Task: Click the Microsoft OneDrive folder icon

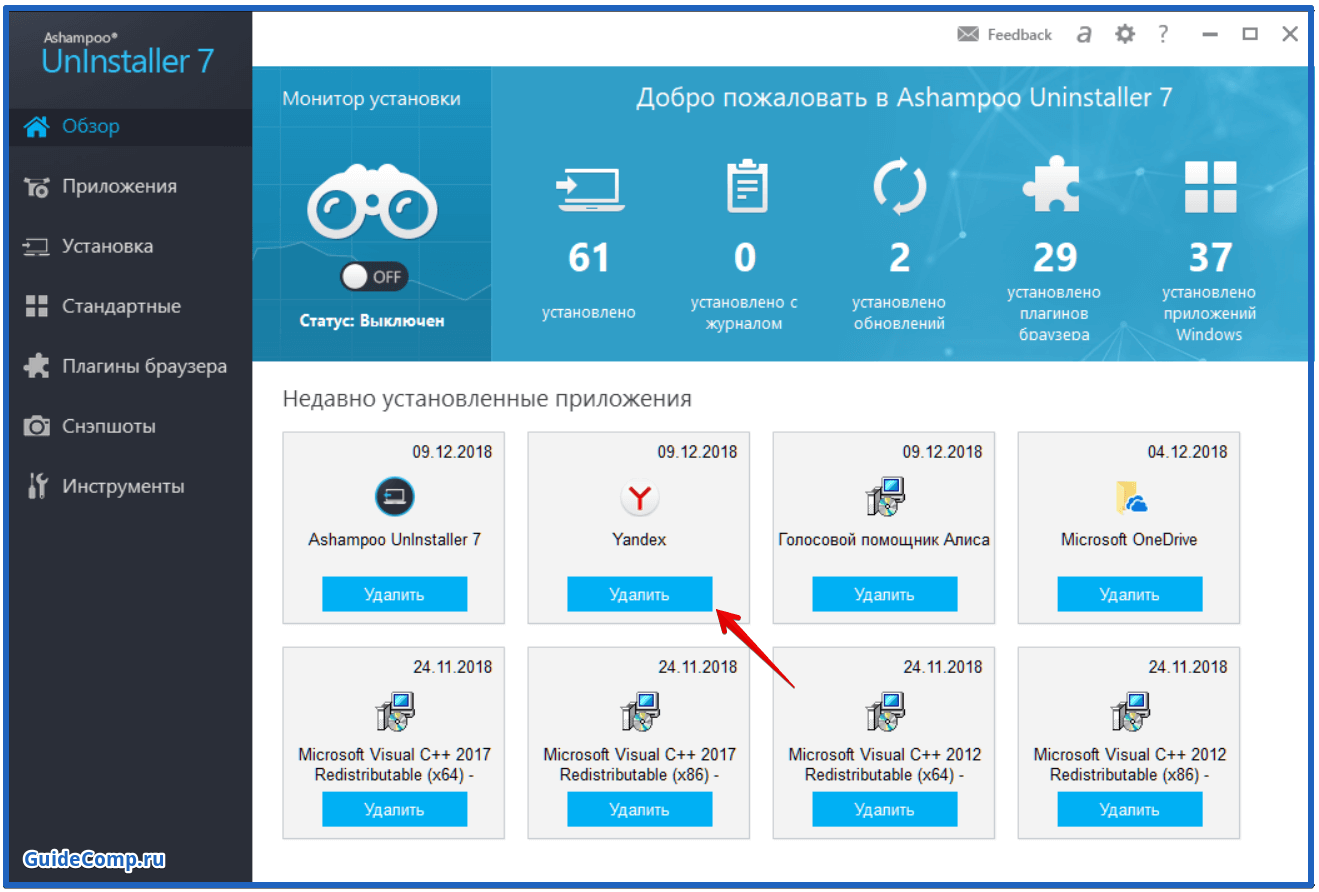Action: click(x=1130, y=497)
